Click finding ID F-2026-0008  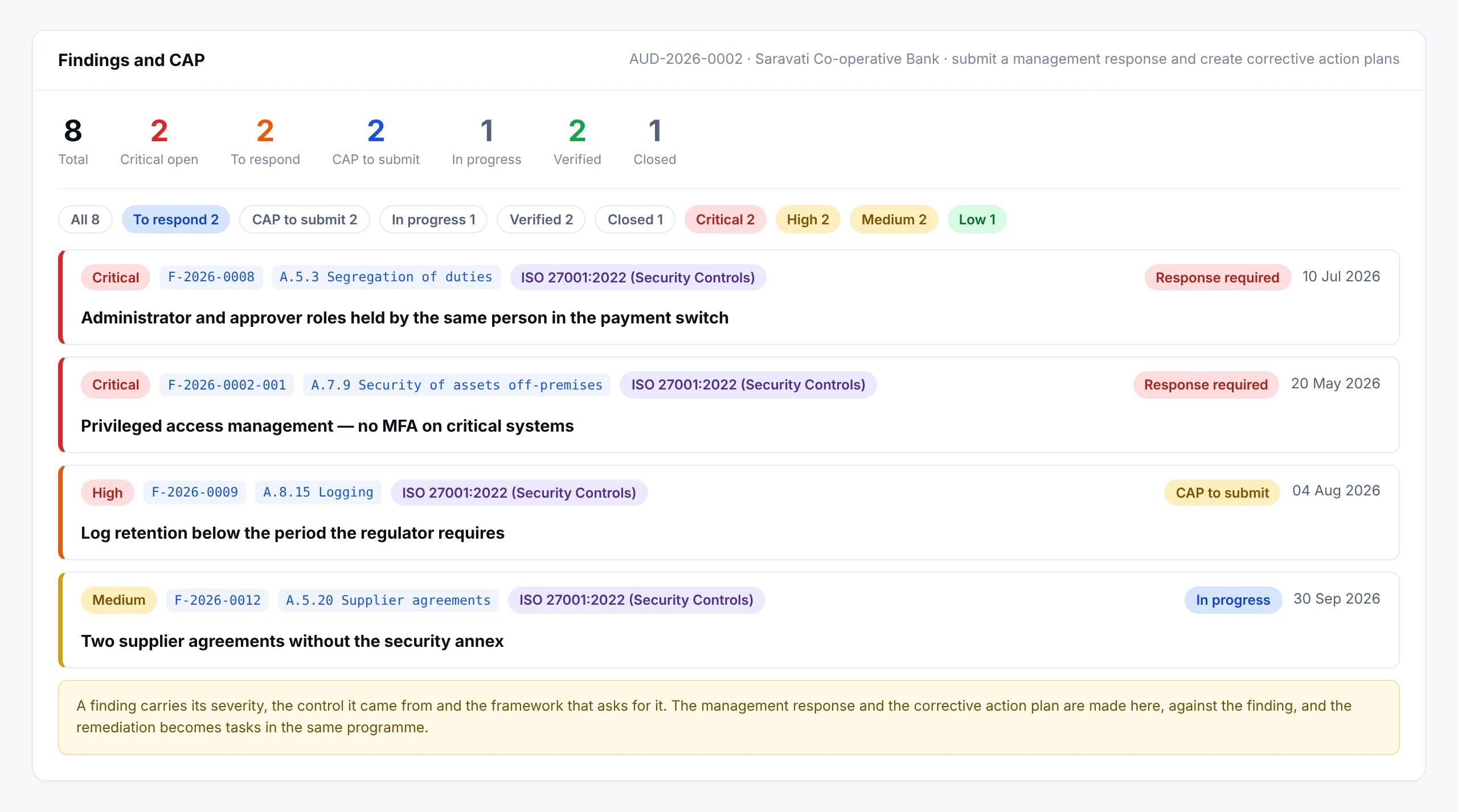click(211, 277)
